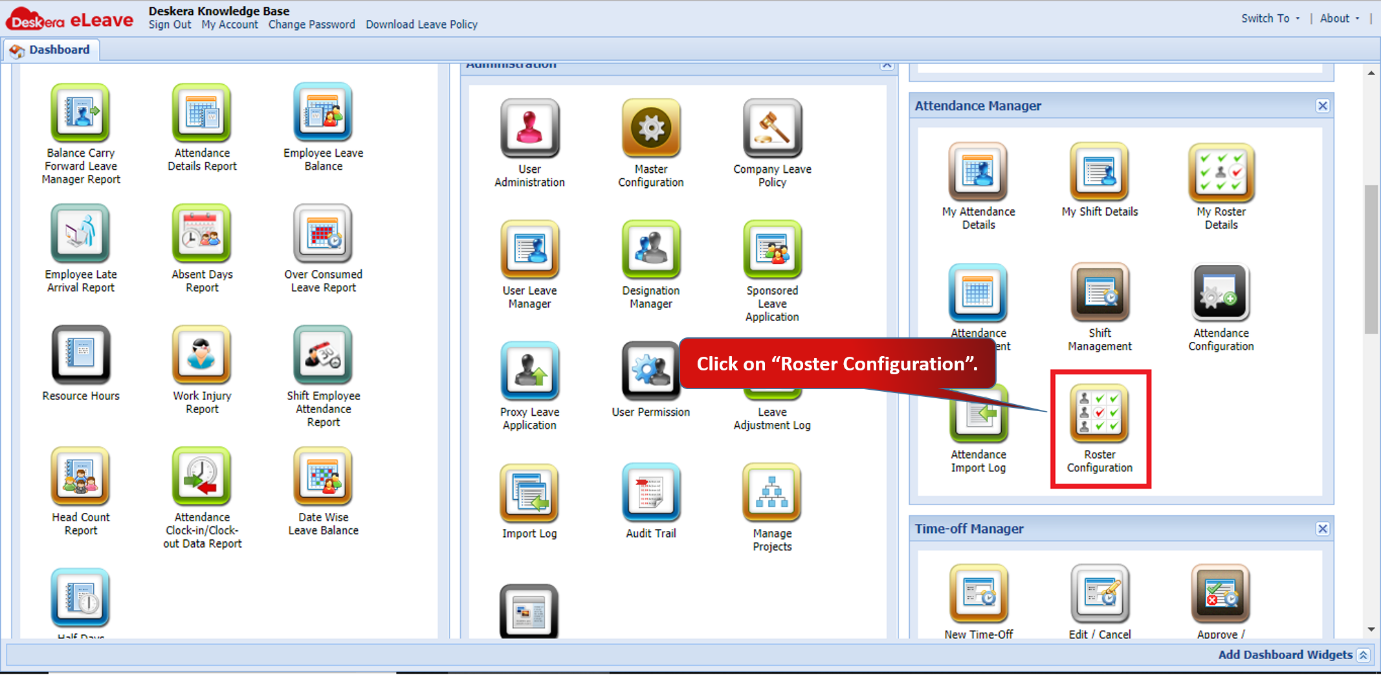Open Attendance Details Report icon

click(x=202, y=113)
